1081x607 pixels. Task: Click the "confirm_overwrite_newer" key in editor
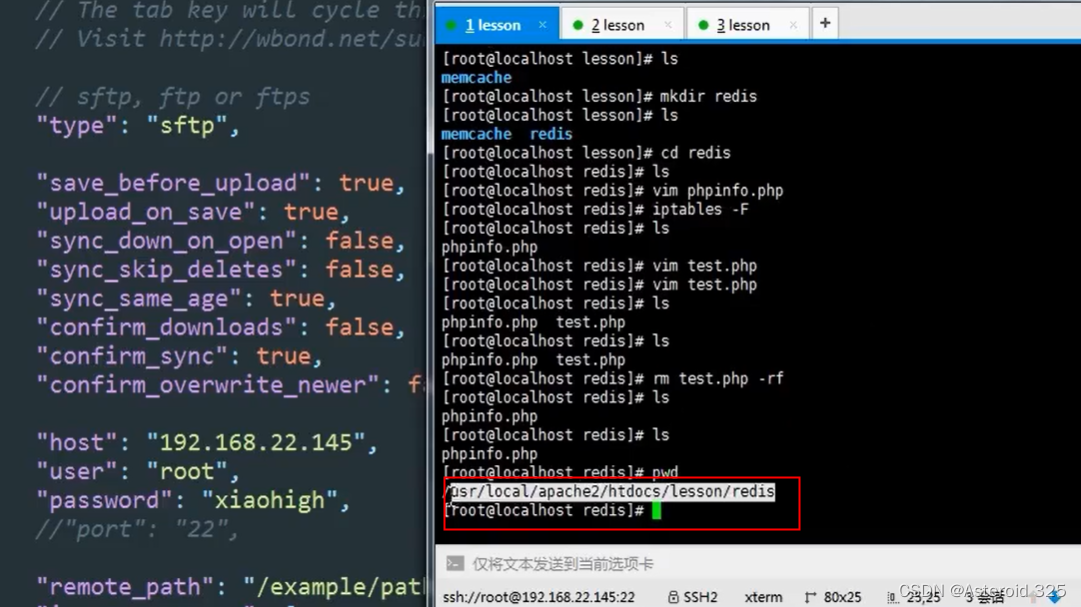click(208, 385)
